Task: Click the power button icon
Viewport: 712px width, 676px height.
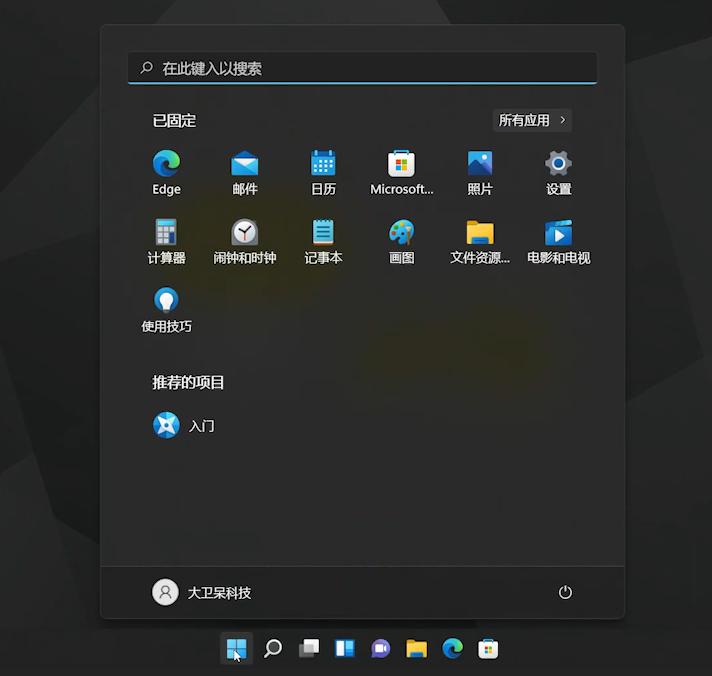Action: tap(565, 592)
